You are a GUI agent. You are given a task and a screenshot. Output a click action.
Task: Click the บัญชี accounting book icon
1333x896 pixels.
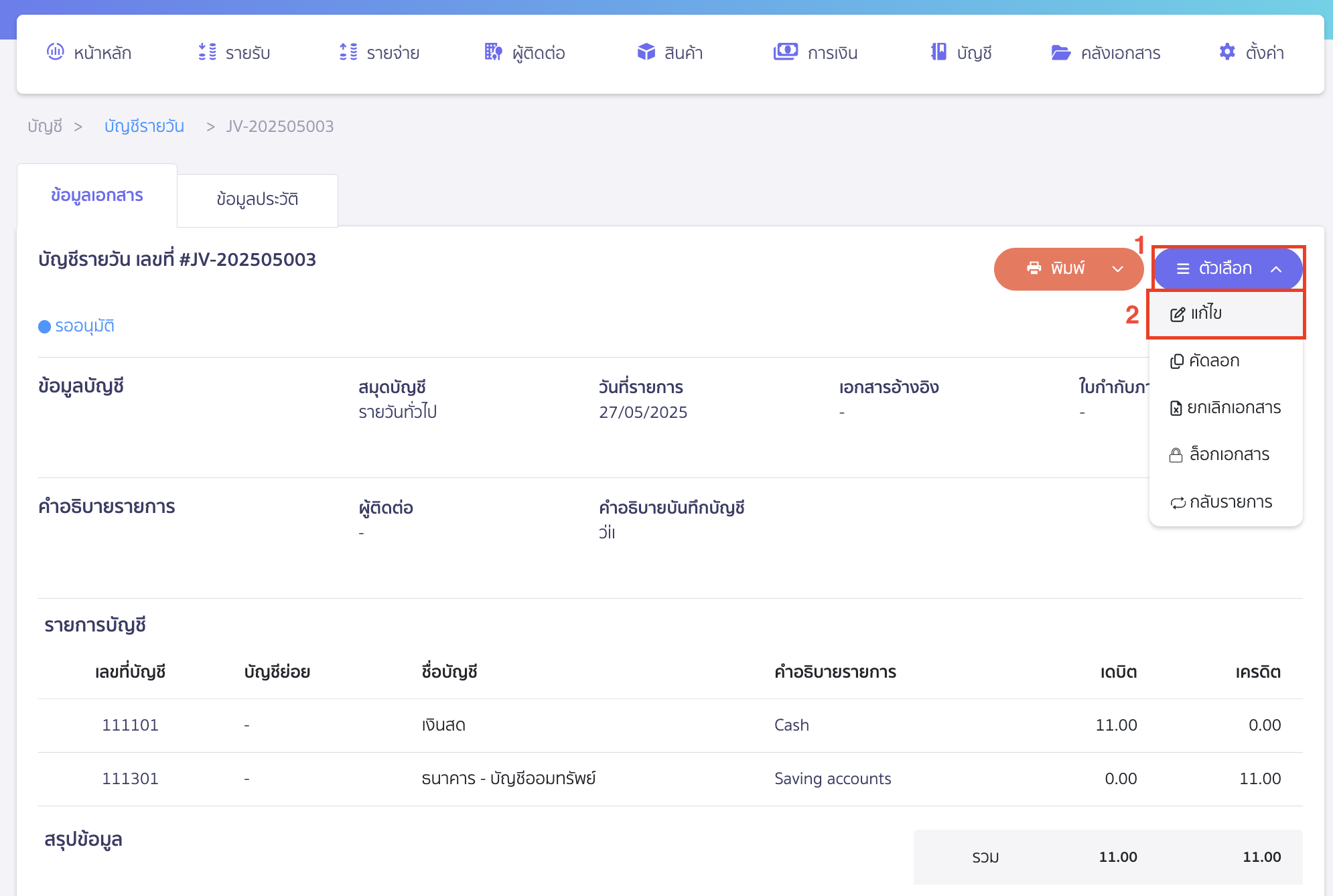pyautogui.click(x=938, y=52)
